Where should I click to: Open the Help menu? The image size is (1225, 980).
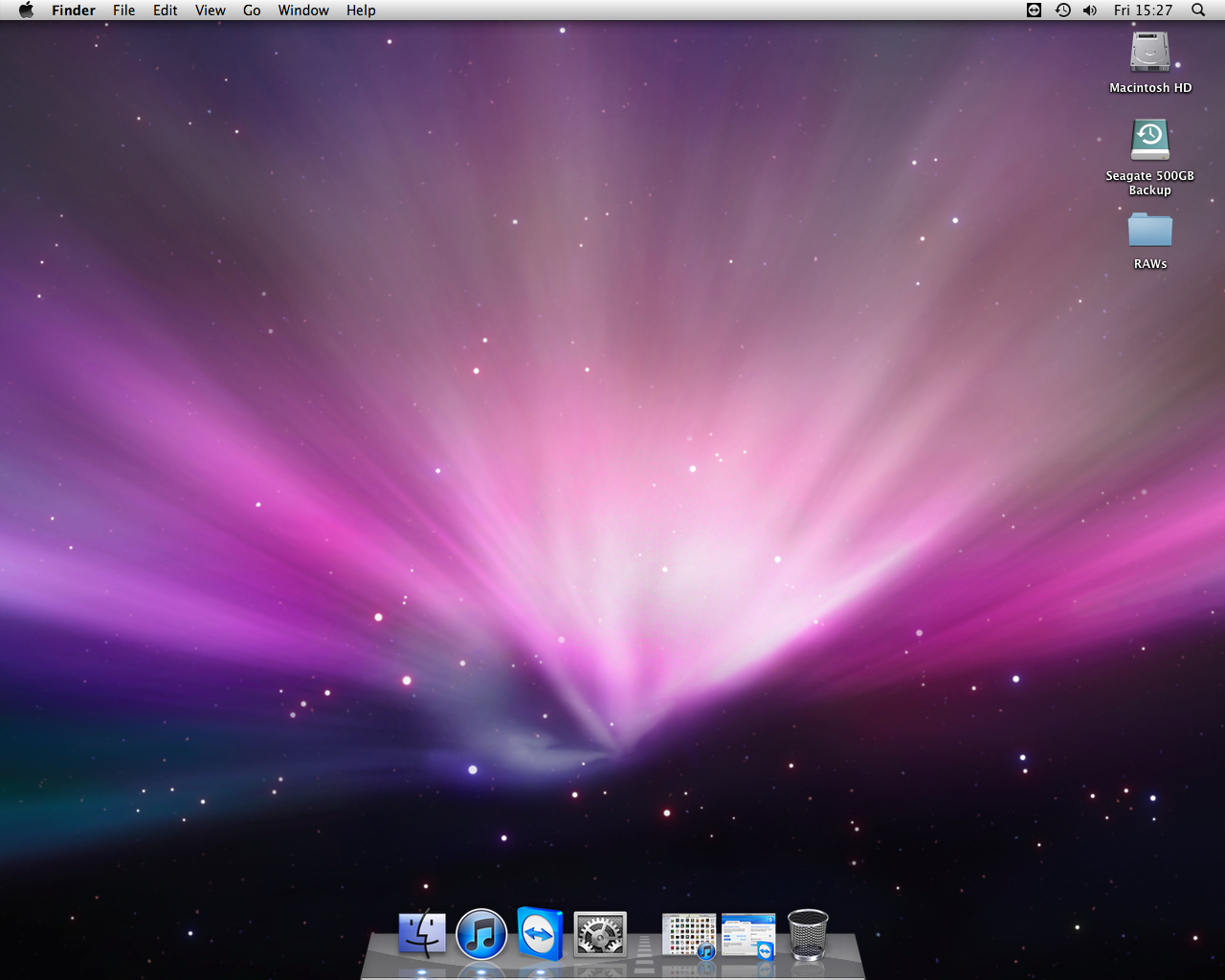point(361,11)
